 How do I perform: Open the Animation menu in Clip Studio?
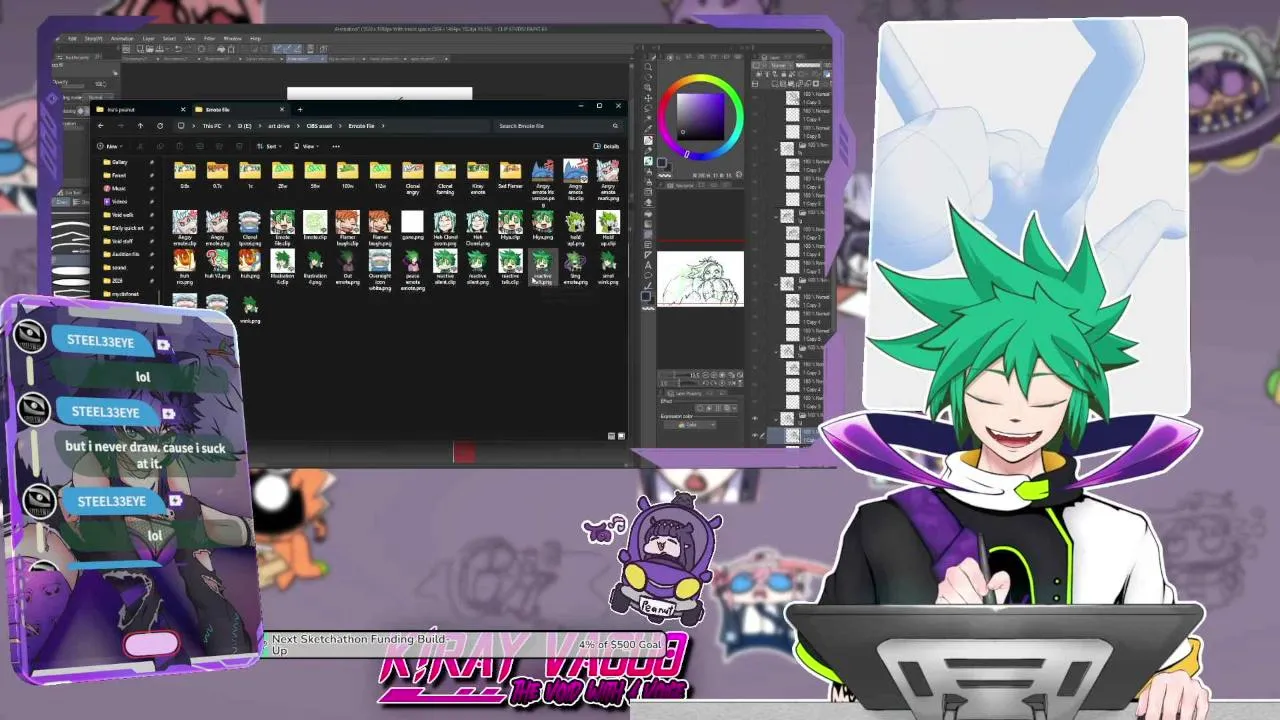coord(122,38)
